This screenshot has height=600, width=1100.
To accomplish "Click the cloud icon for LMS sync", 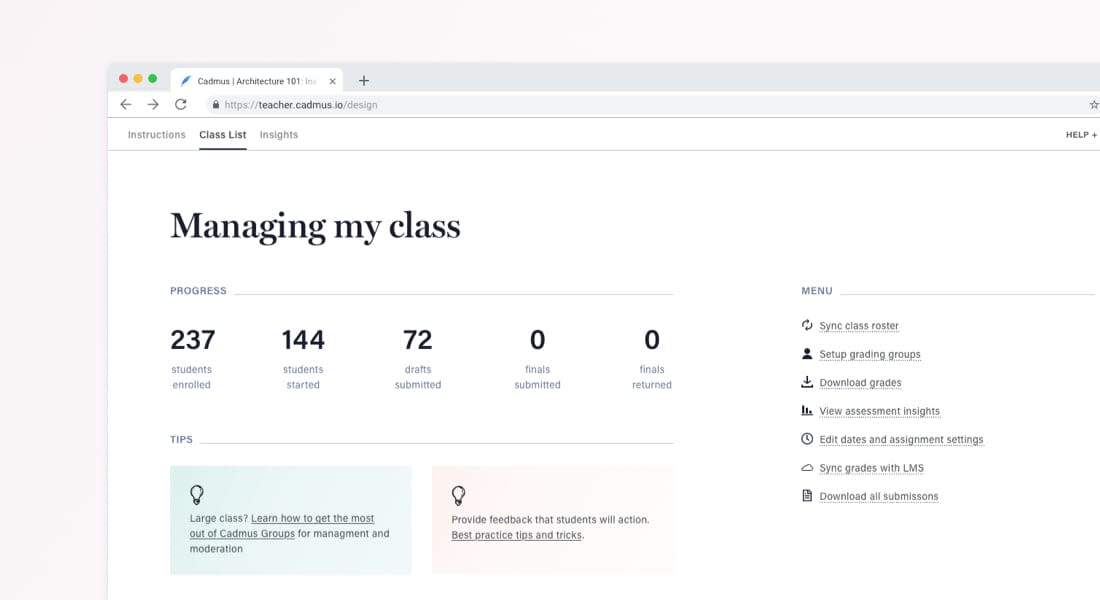I will [x=807, y=467].
